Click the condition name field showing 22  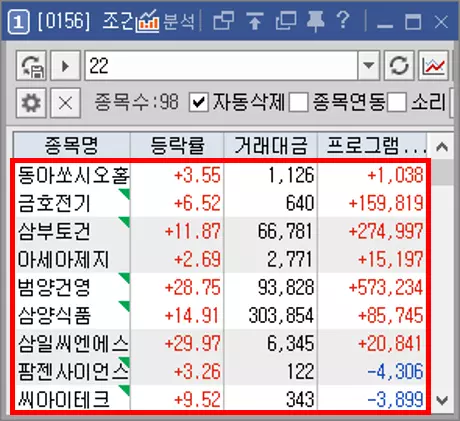tap(221, 66)
